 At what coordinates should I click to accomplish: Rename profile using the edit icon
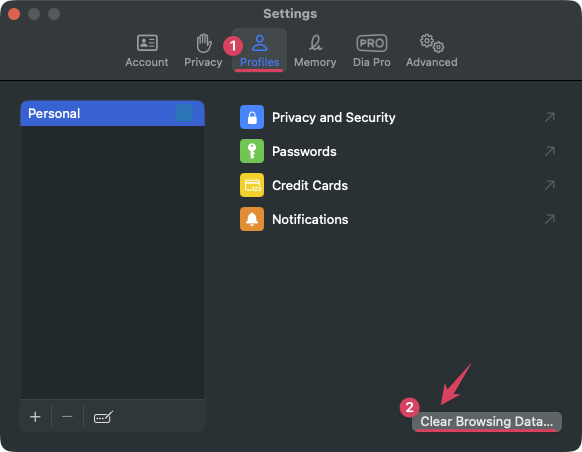pos(103,417)
